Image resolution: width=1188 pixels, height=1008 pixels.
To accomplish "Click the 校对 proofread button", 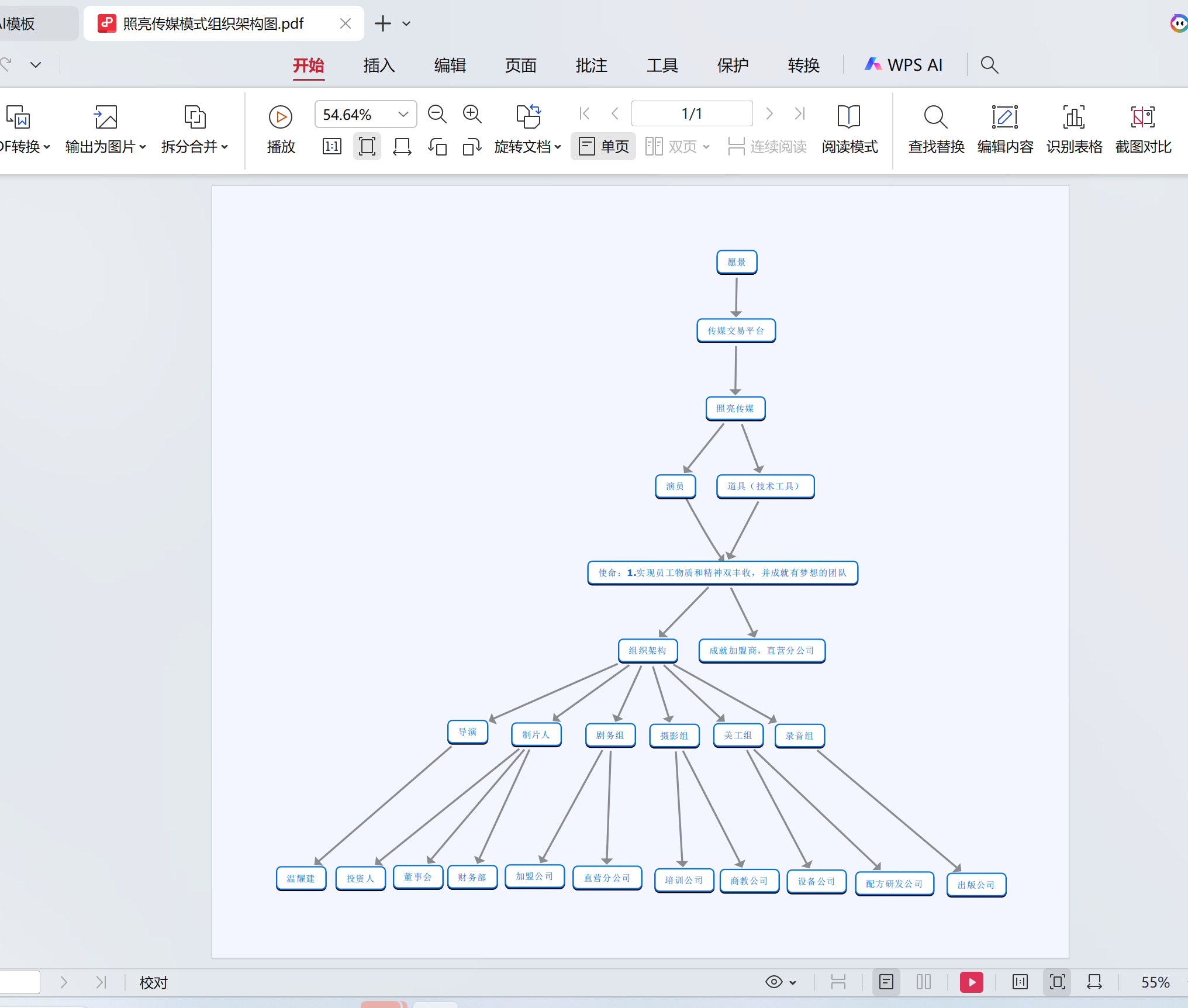I will pyautogui.click(x=154, y=982).
